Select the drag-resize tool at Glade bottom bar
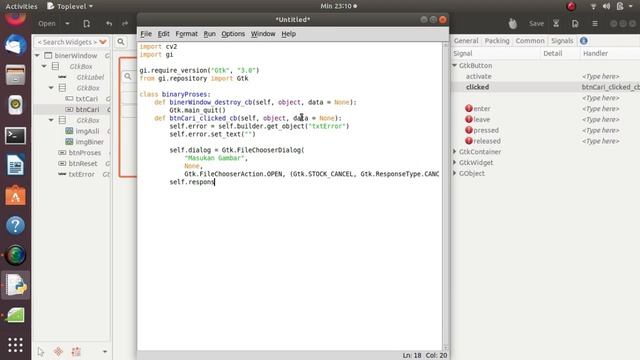The width and height of the screenshot is (640, 360). (x=58, y=351)
